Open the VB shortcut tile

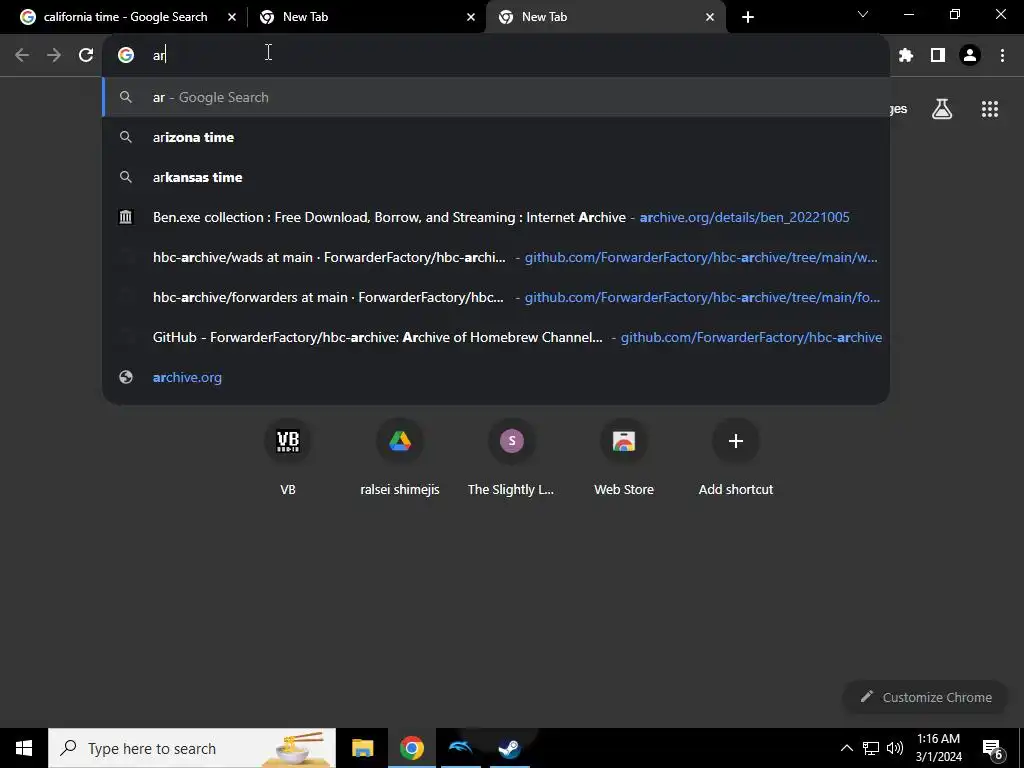point(288,456)
